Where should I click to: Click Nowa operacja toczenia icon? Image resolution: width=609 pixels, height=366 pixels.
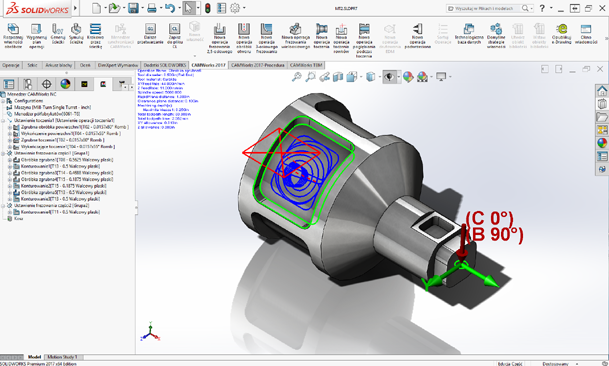pyautogui.click(x=321, y=36)
